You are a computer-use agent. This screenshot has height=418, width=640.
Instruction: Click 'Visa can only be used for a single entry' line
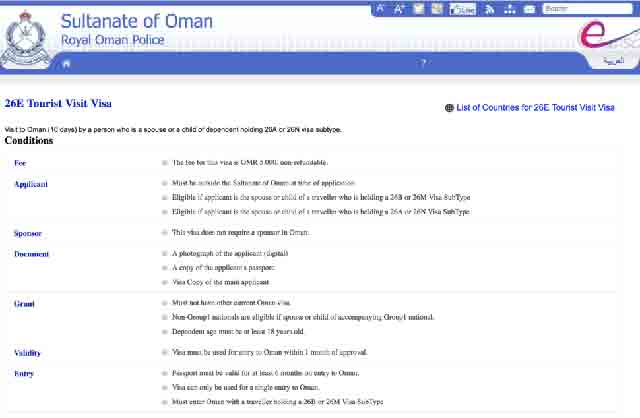click(x=245, y=387)
